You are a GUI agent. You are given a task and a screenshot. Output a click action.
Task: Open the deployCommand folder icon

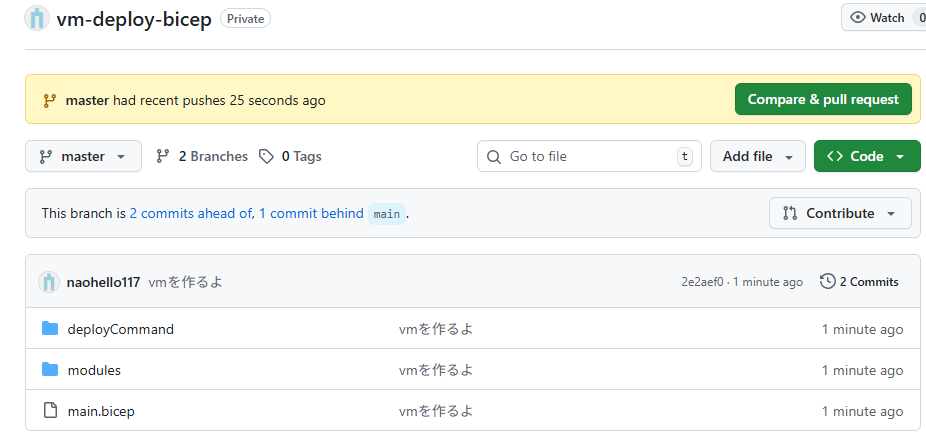[x=50, y=329]
